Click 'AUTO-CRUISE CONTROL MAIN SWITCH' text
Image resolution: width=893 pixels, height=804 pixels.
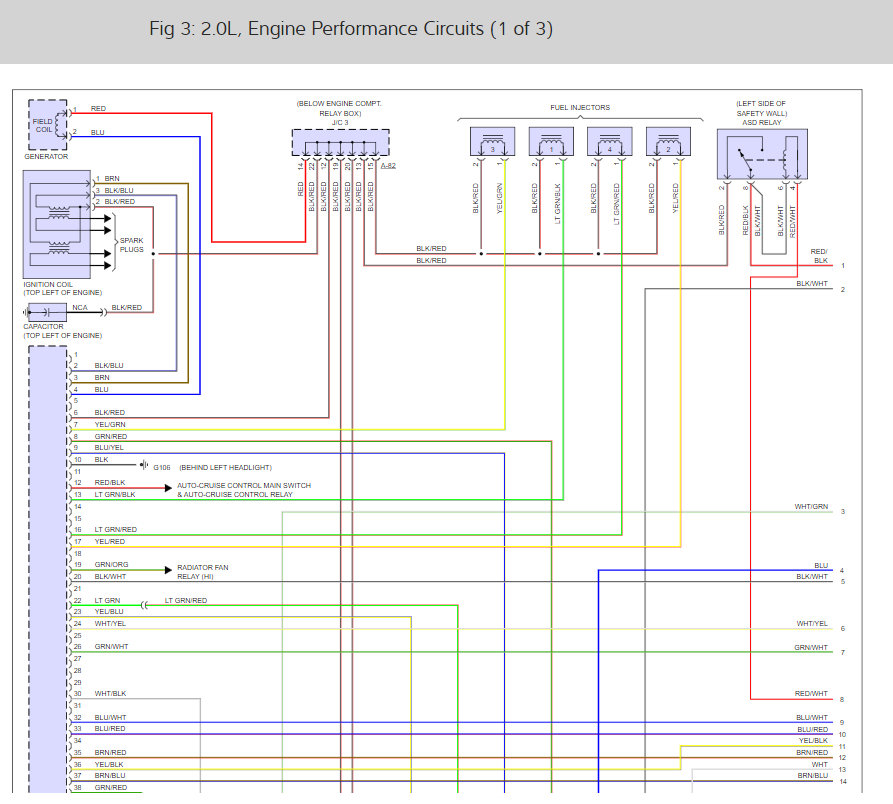[244, 486]
